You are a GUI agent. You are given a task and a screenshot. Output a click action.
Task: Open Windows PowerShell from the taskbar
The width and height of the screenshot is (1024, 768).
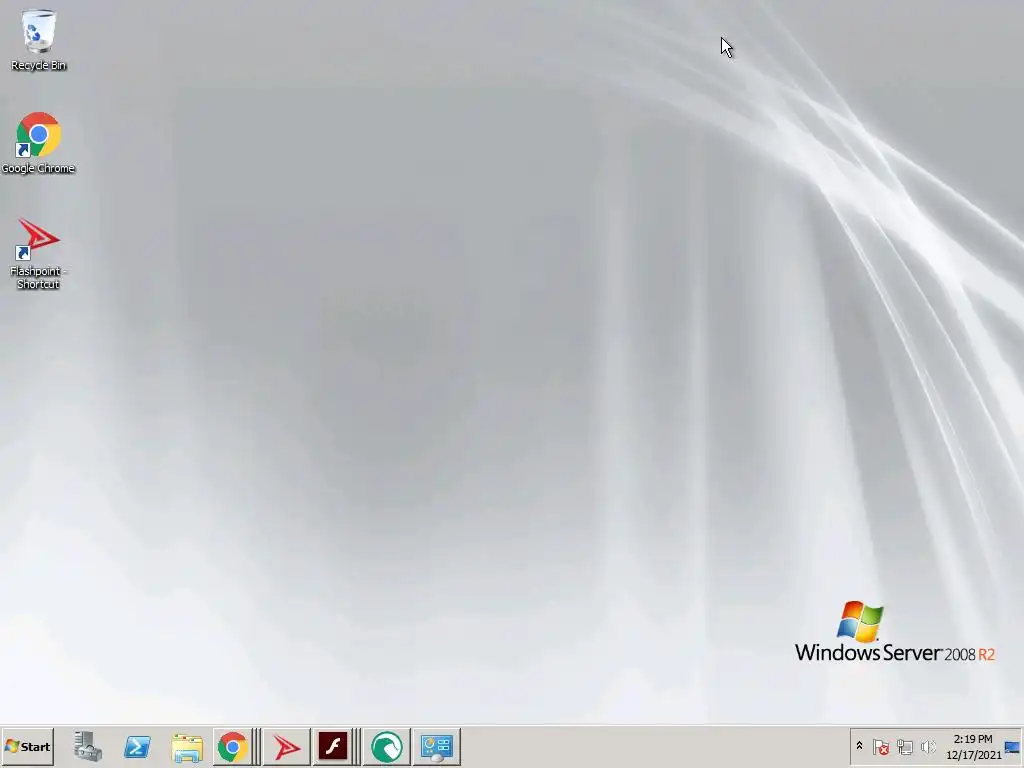pyautogui.click(x=137, y=746)
